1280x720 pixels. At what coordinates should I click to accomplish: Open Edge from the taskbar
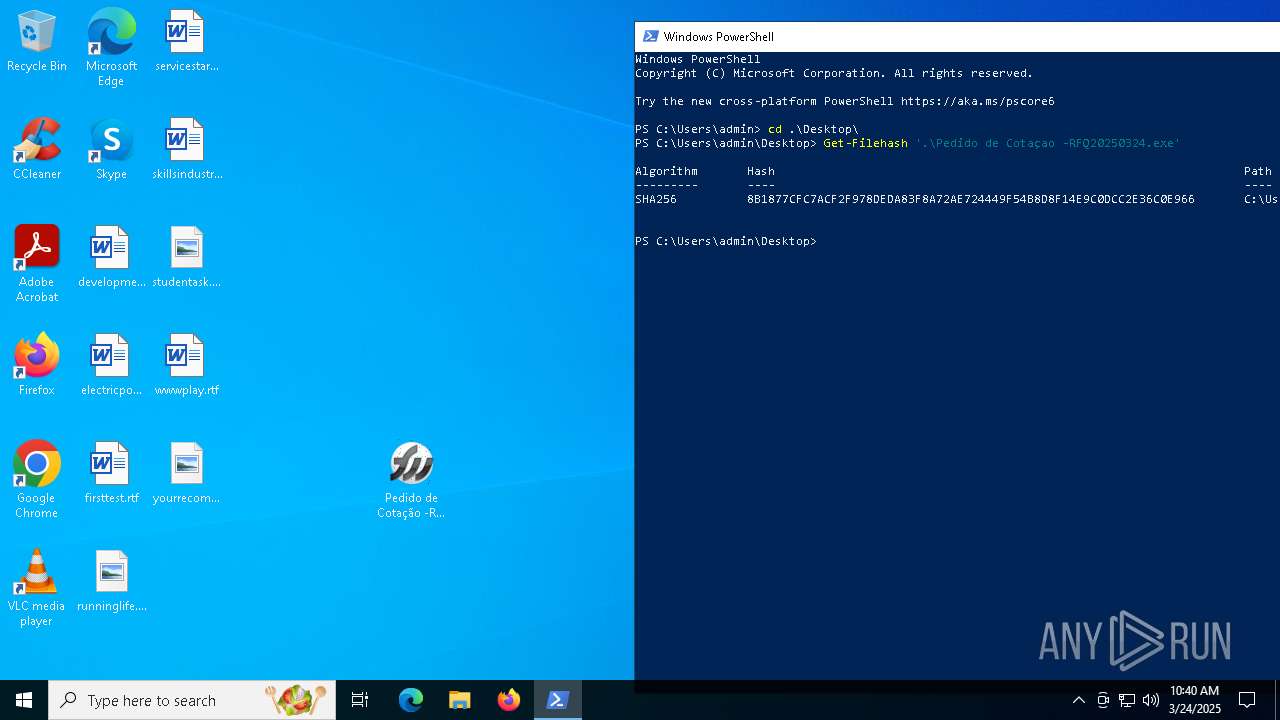[411, 700]
